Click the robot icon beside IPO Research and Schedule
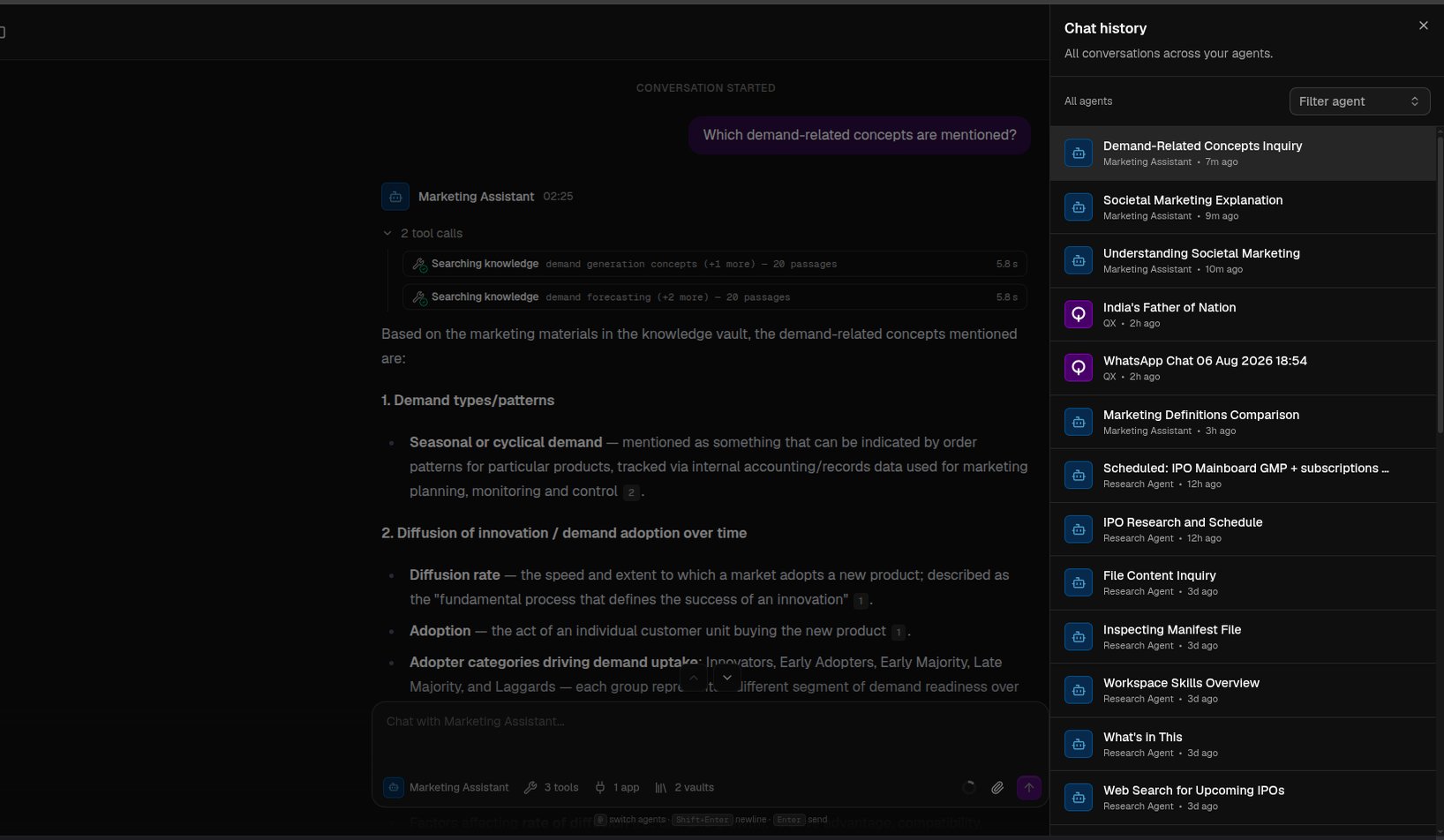 click(1079, 529)
